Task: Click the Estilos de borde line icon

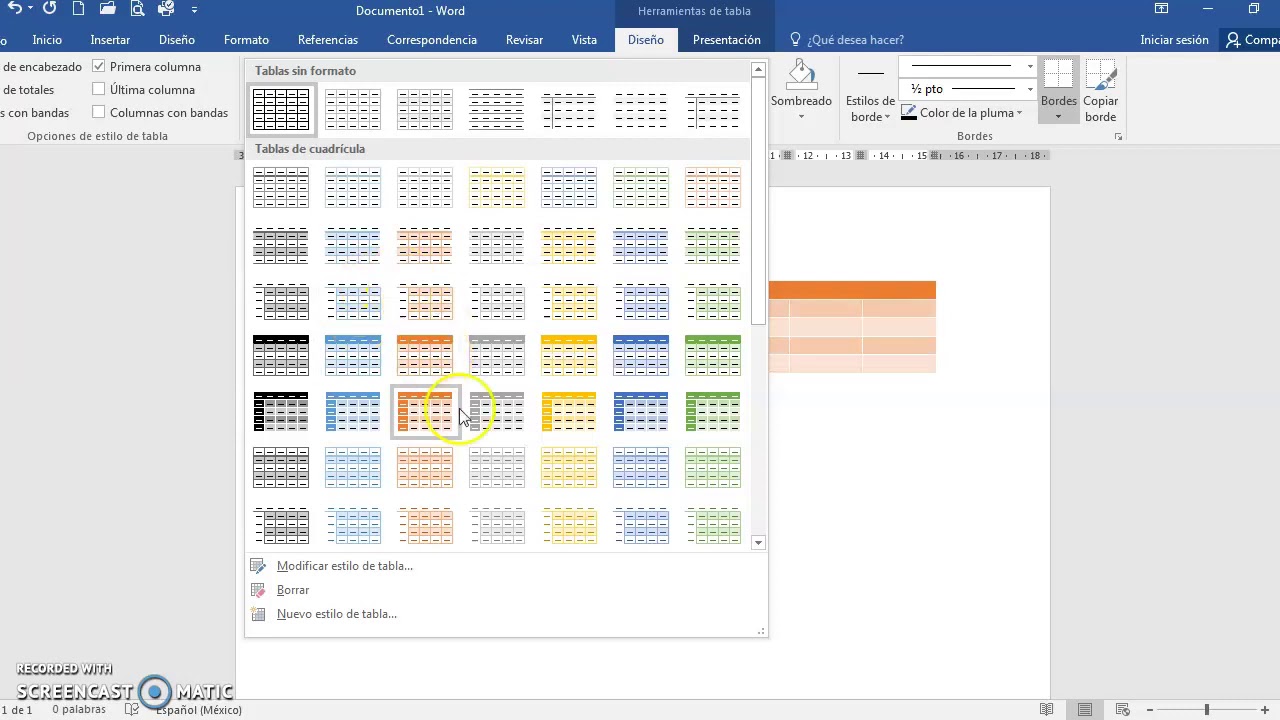Action: tap(871, 73)
